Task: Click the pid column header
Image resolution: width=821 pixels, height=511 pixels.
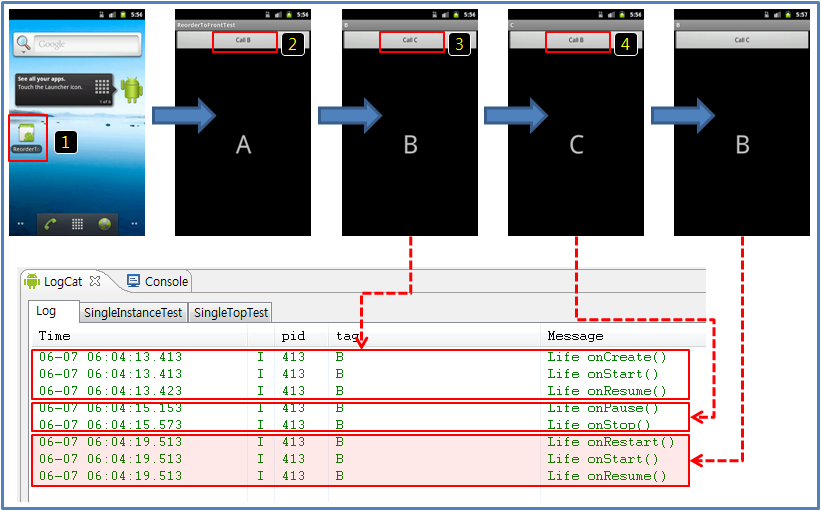Action: click(302, 336)
